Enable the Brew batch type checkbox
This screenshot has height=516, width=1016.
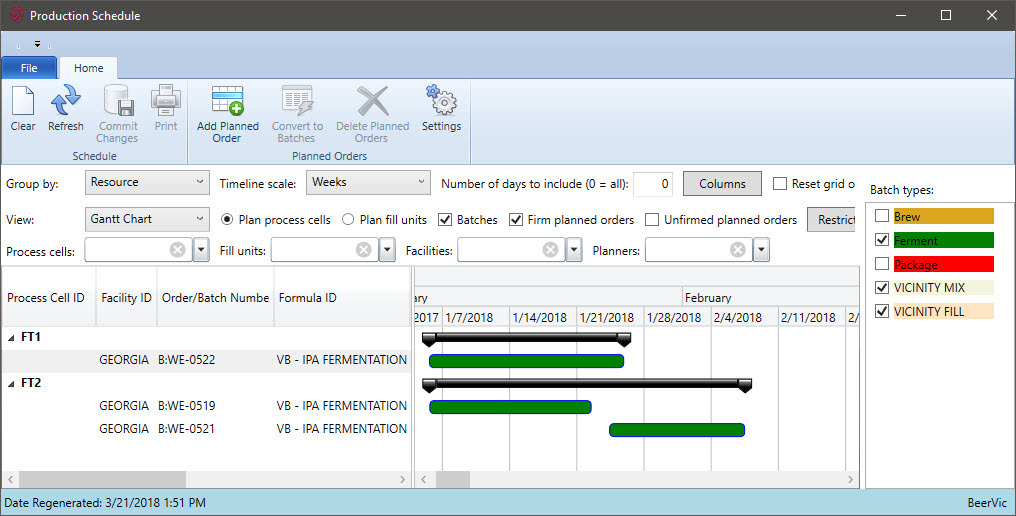point(882,216)
